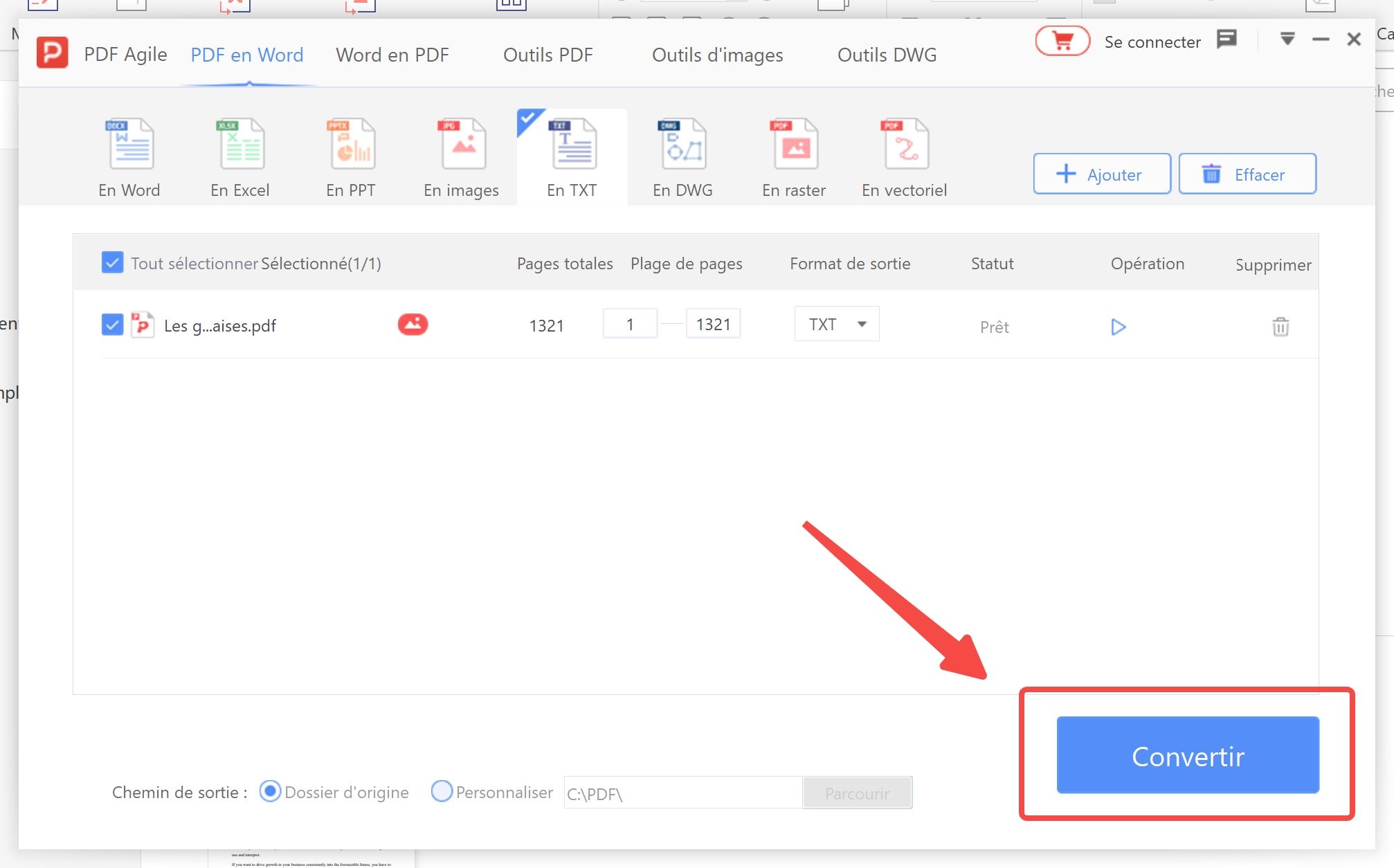This screenshot has height=868, width=1394.
Task: Open the window options triangle menu
Action: point(1287,39)
